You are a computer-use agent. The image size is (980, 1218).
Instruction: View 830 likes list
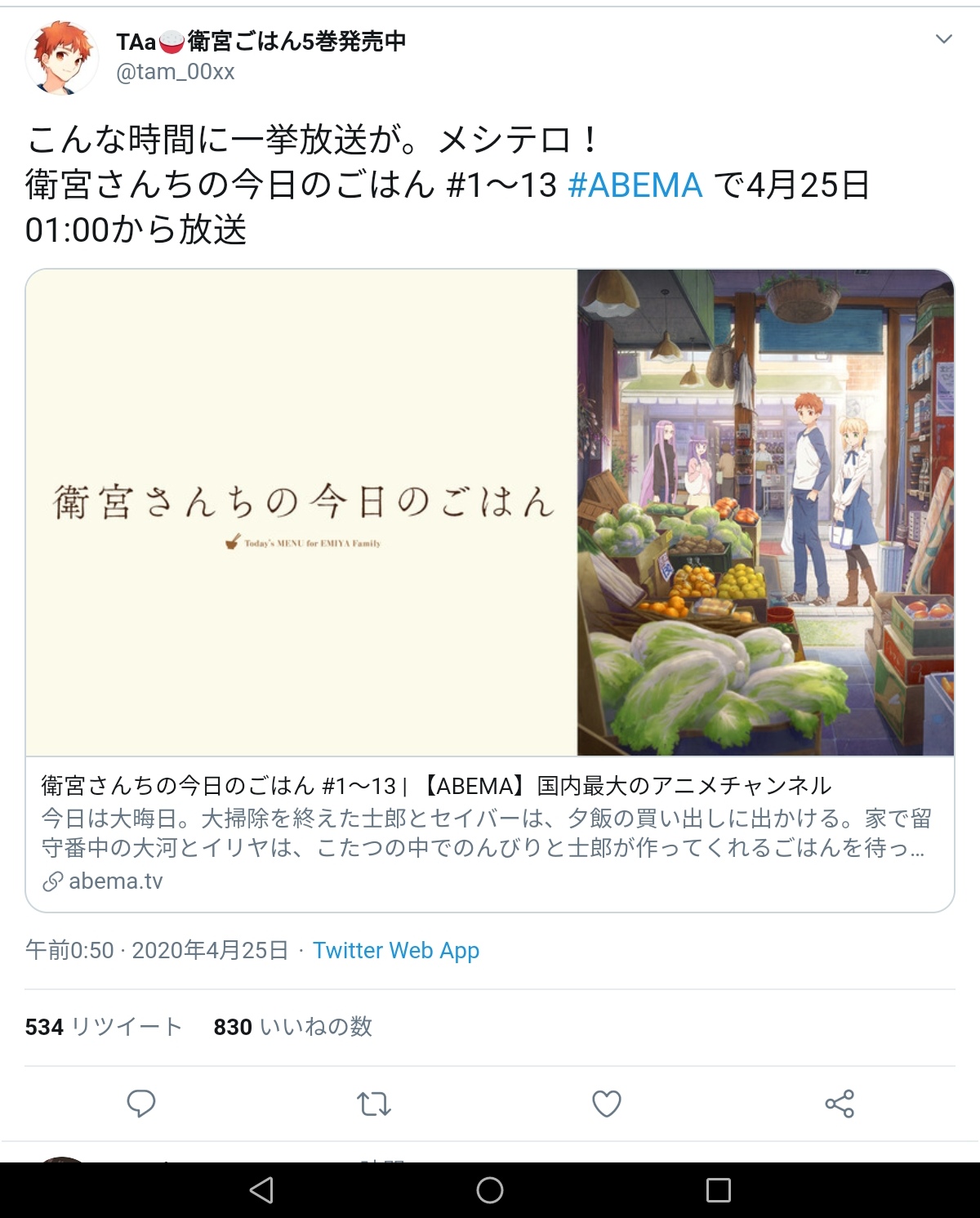(x=293, y=1027)
